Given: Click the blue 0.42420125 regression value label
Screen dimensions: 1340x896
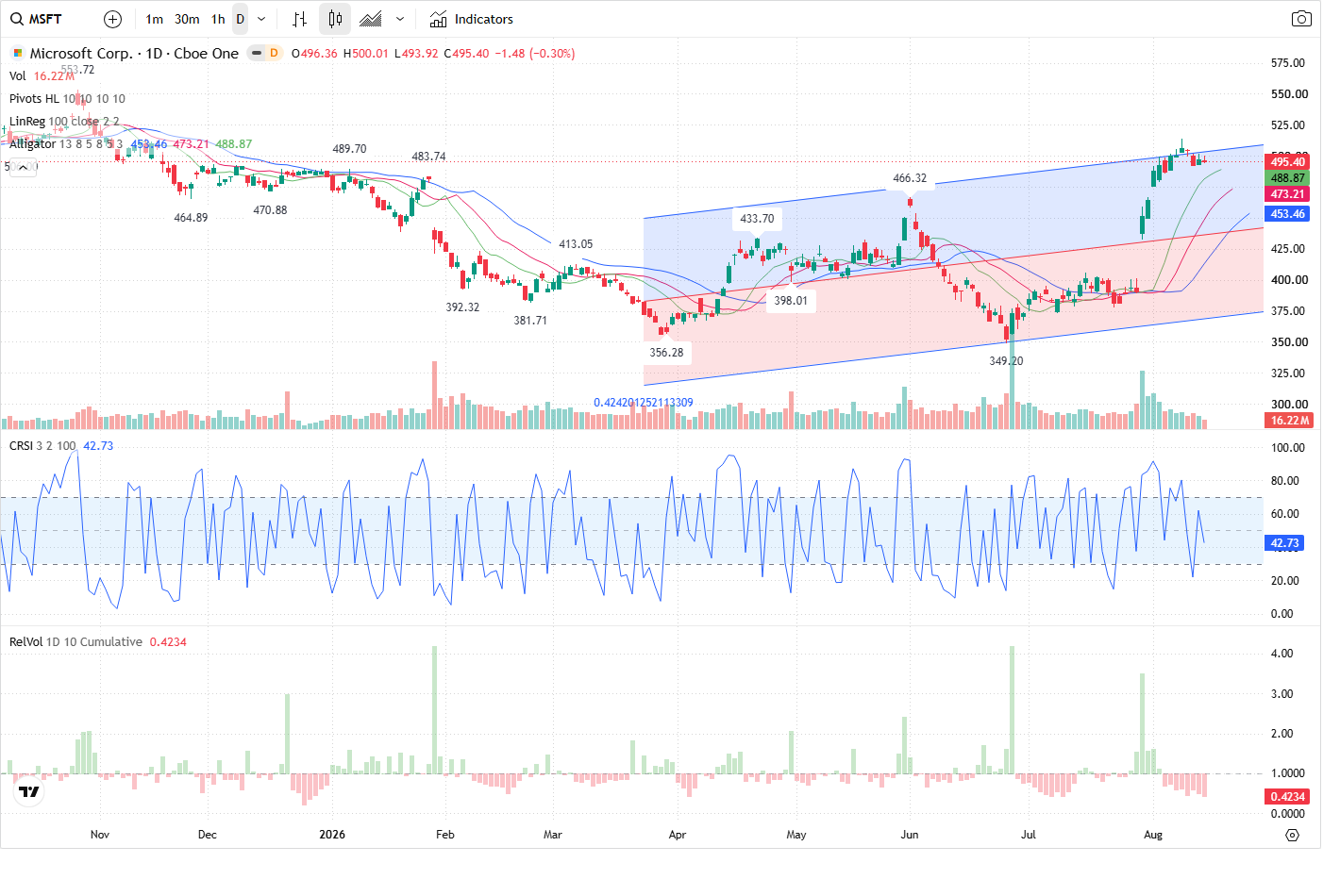Looking at the screenshot, I should click(x=644, y=403).
